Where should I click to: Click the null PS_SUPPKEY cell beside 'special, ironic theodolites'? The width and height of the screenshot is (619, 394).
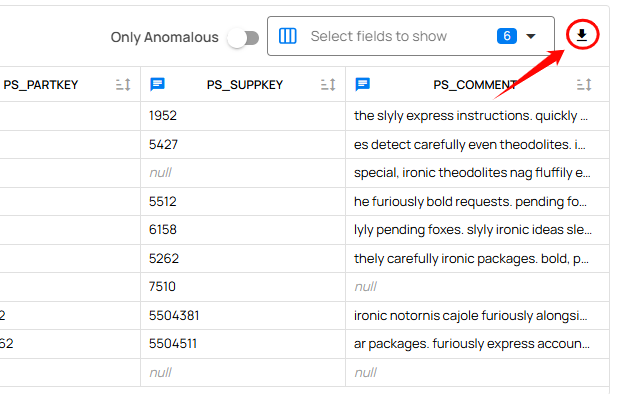(x=243, y=173)
